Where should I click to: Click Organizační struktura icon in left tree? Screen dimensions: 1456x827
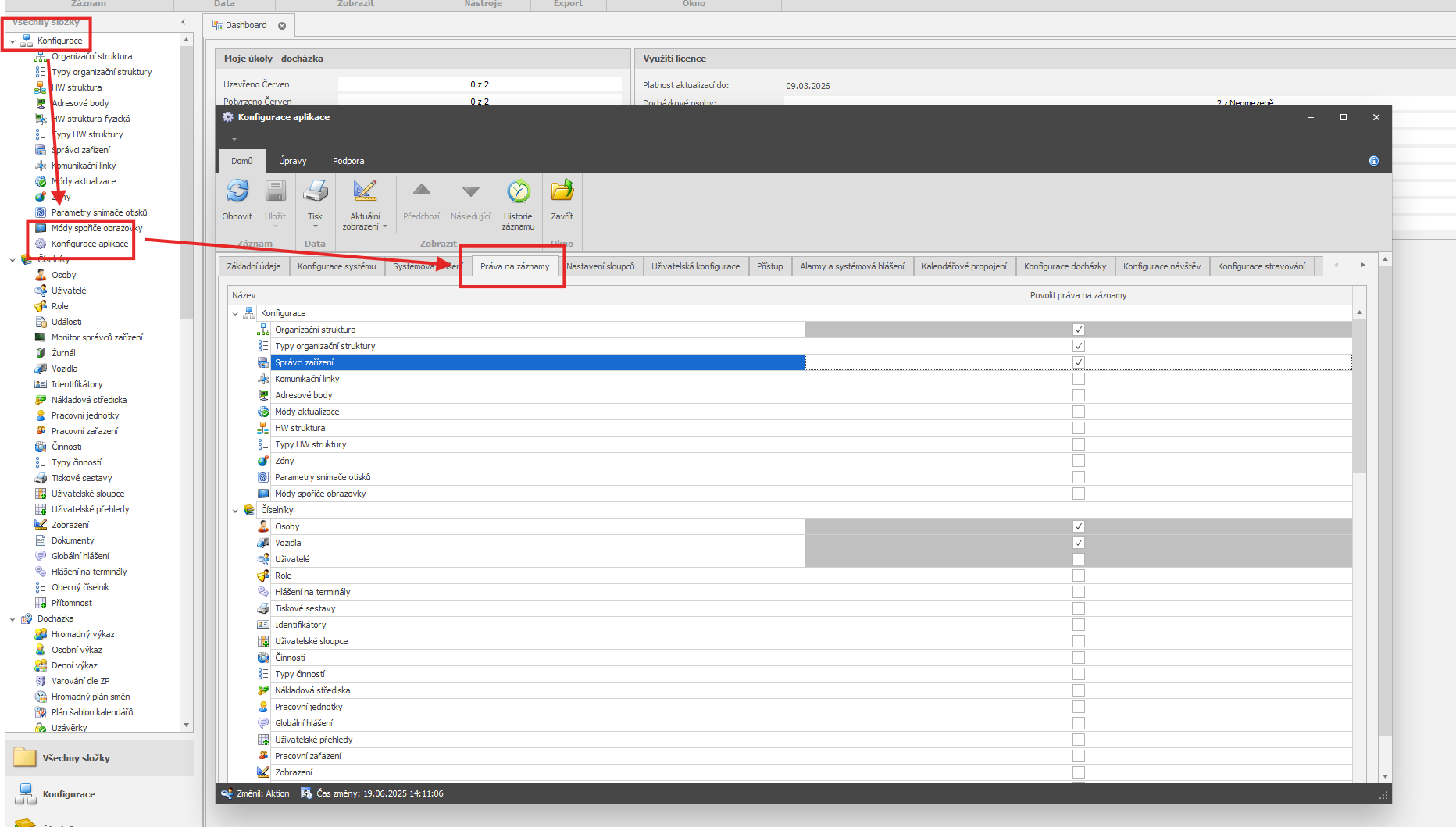tap(41, 56)
